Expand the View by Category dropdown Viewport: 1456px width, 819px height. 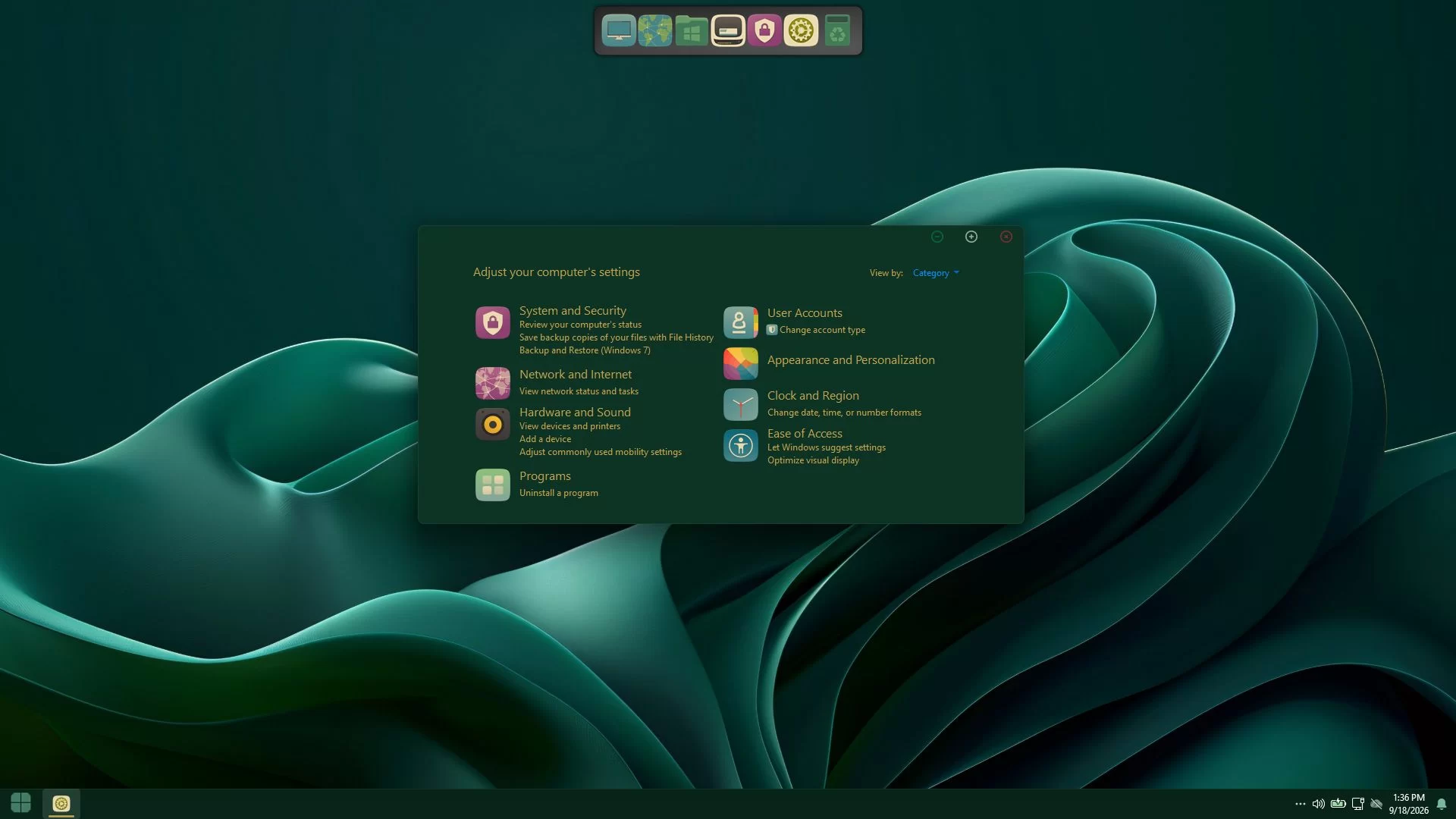[936, 273]
